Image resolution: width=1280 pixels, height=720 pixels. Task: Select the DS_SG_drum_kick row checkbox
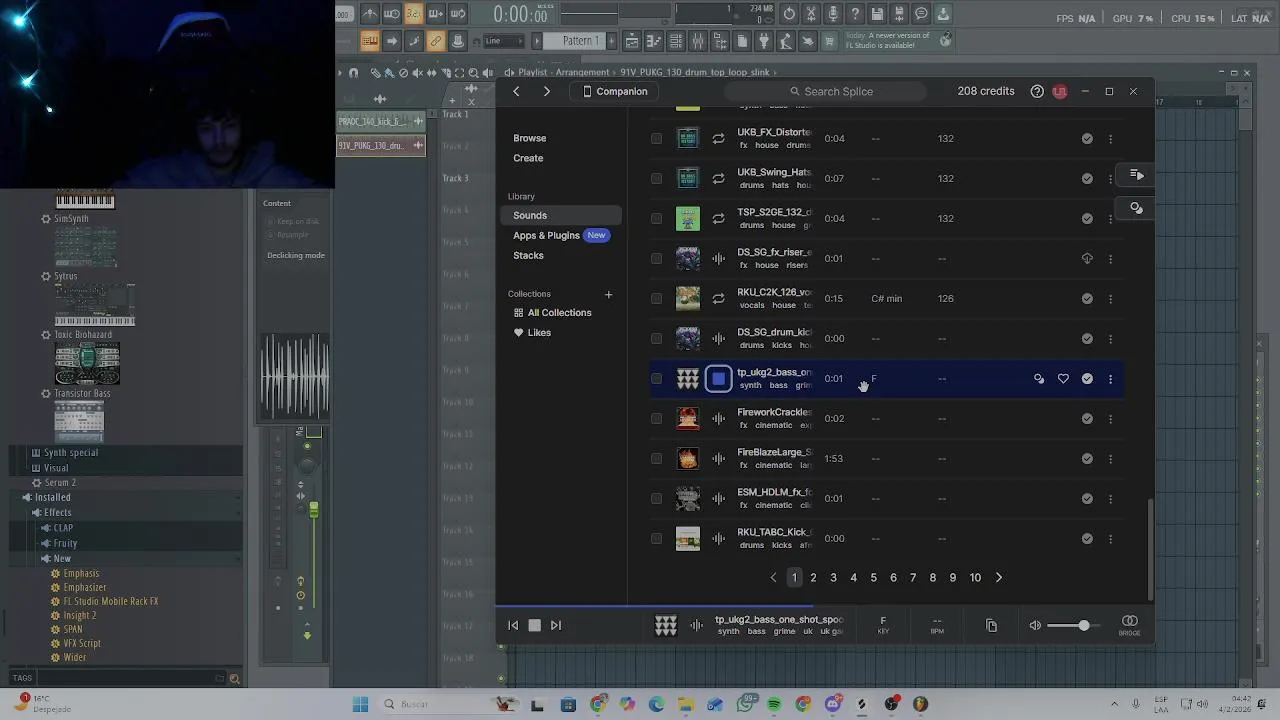coord(656,338)
